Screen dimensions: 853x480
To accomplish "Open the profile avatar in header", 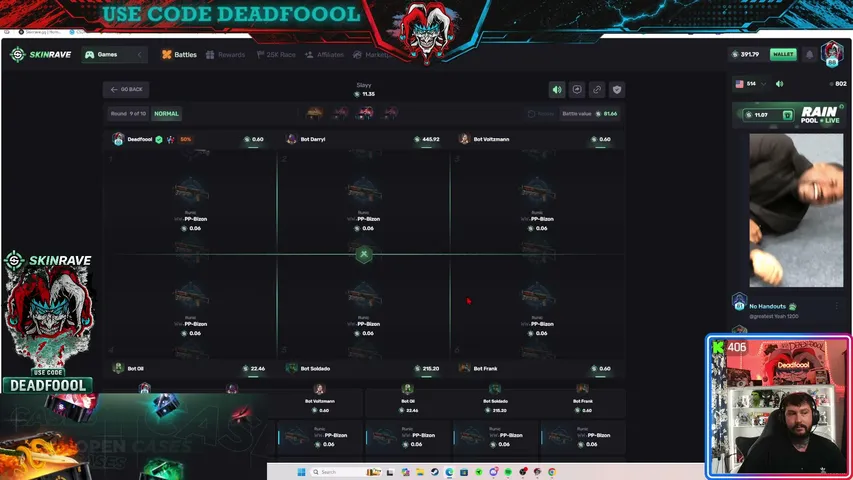I will (832, 54).
